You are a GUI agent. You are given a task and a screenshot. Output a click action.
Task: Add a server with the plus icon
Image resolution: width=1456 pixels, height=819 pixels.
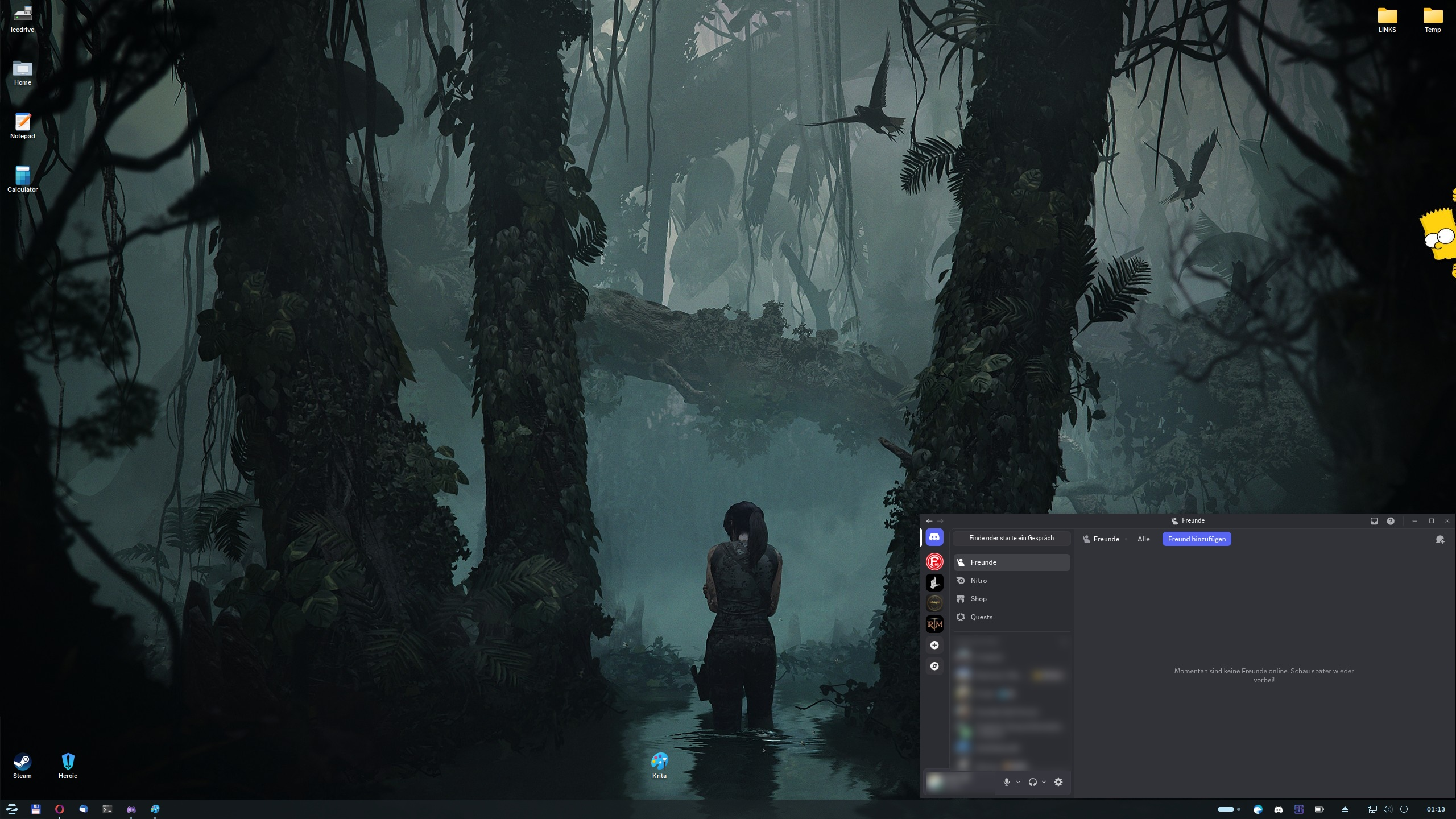934,645
